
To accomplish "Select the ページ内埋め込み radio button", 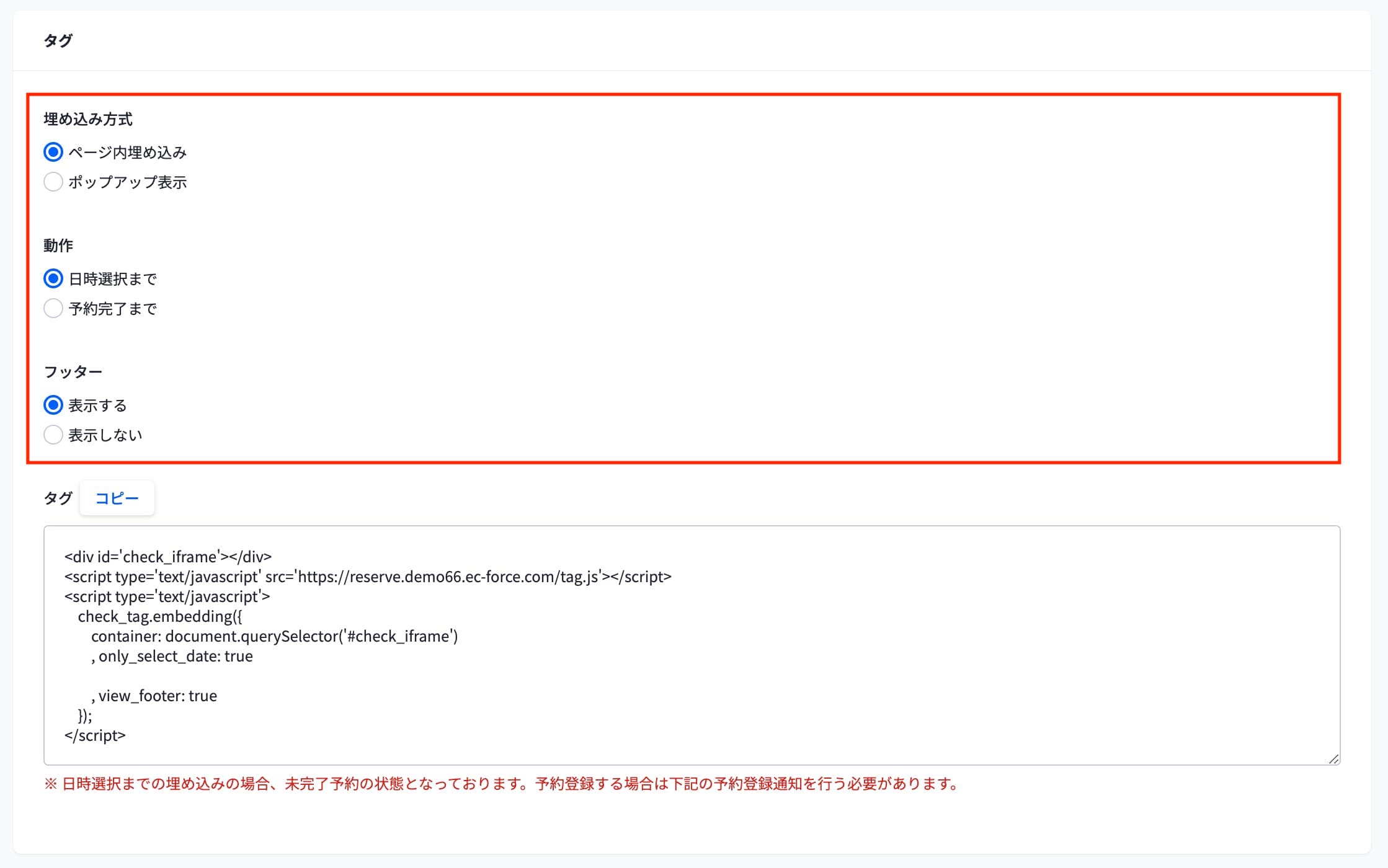I will coord(53,152).
